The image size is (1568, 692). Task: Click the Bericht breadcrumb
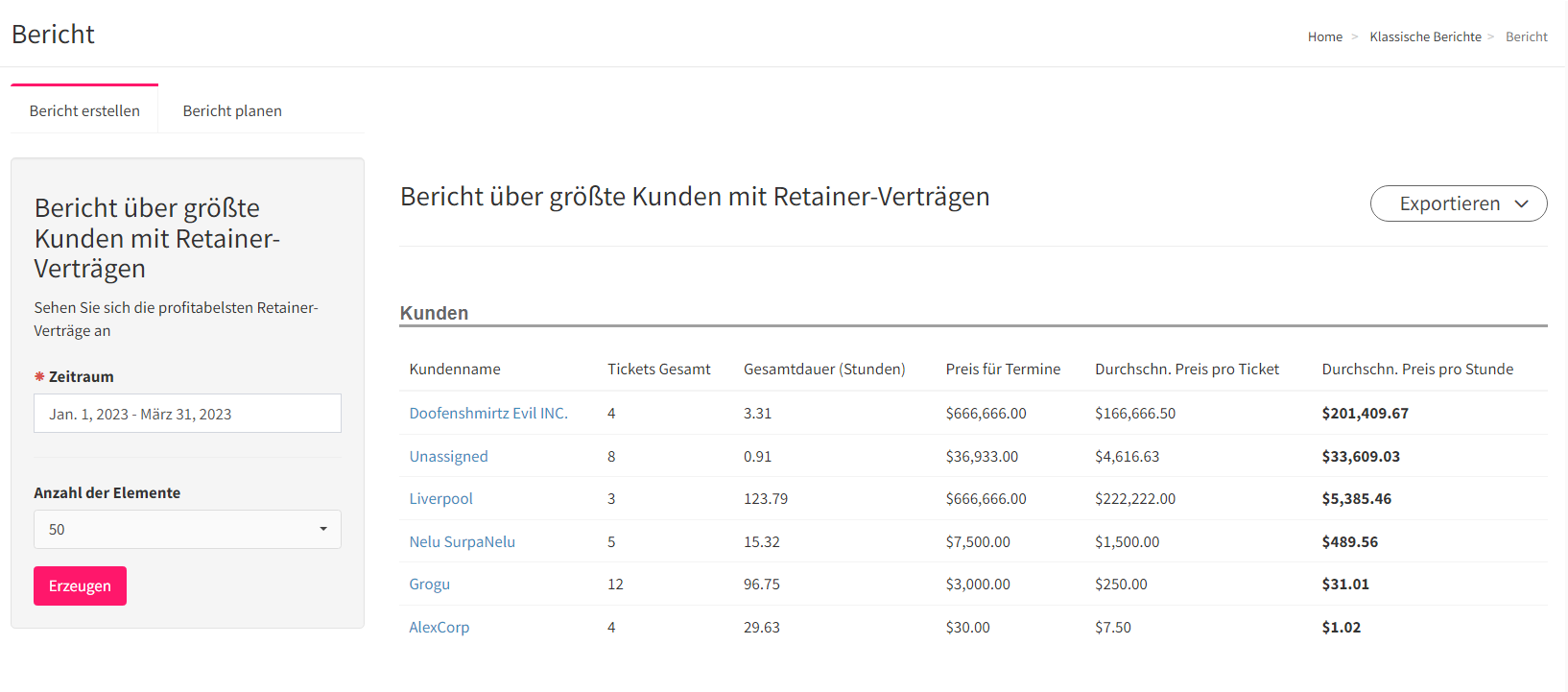tap(1526, 36)
